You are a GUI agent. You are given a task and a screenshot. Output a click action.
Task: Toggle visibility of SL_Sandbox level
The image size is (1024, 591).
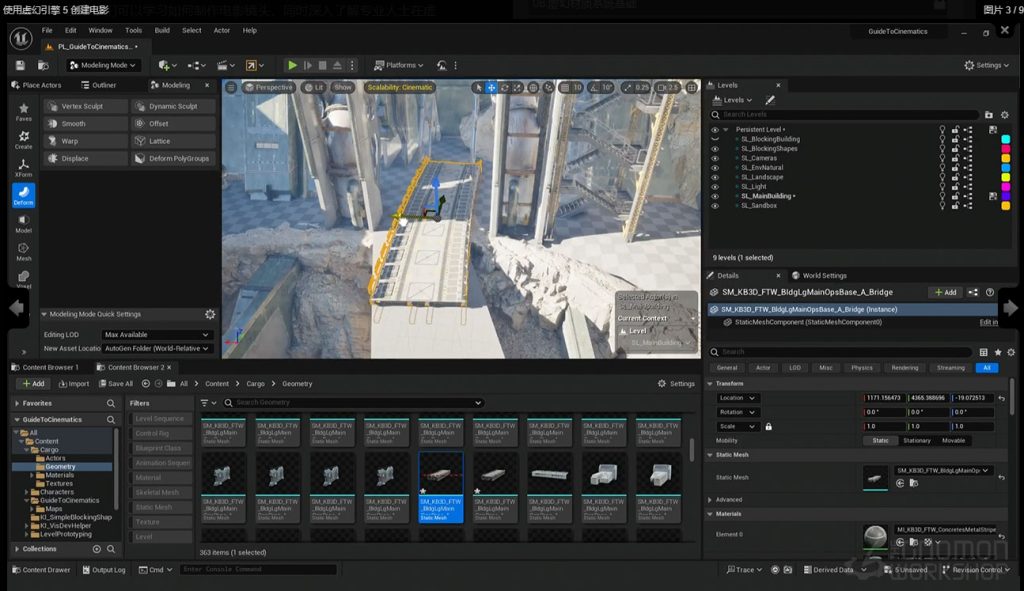click(x=714, y=206)
